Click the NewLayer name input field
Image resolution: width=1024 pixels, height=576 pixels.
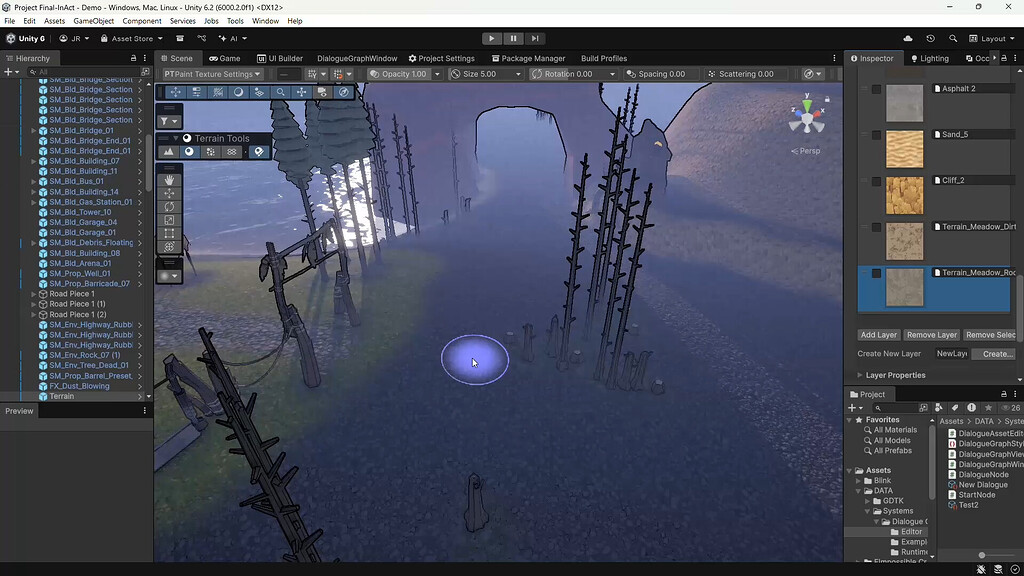click(x=950, y=353)
